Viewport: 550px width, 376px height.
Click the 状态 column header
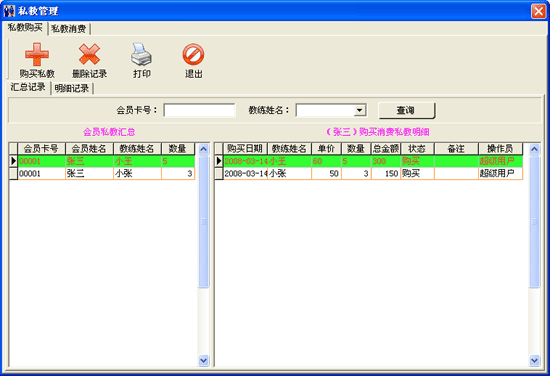coord(417,149)
